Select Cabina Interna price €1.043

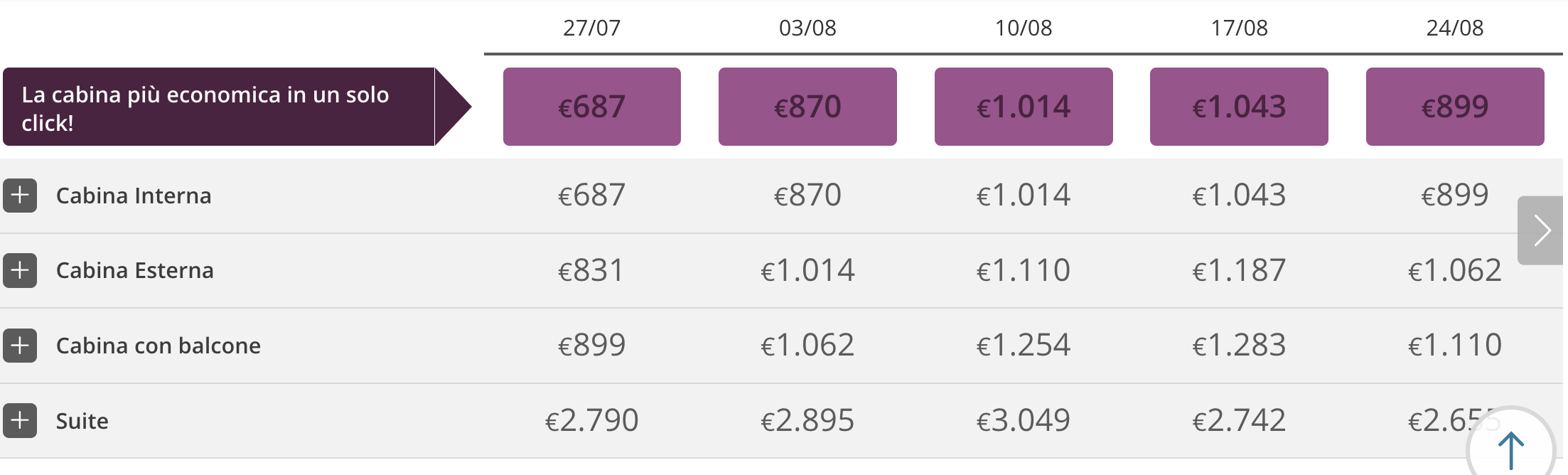pyautogui.click(x=1239, y=195)
